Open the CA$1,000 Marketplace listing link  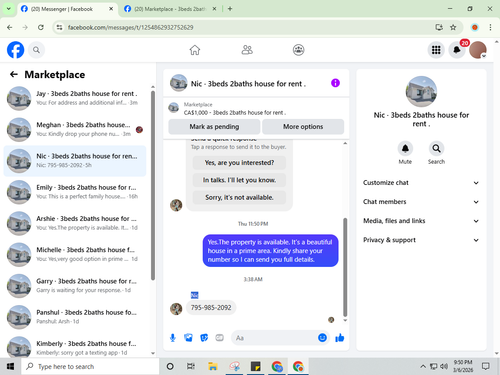[x=235, y=113]
